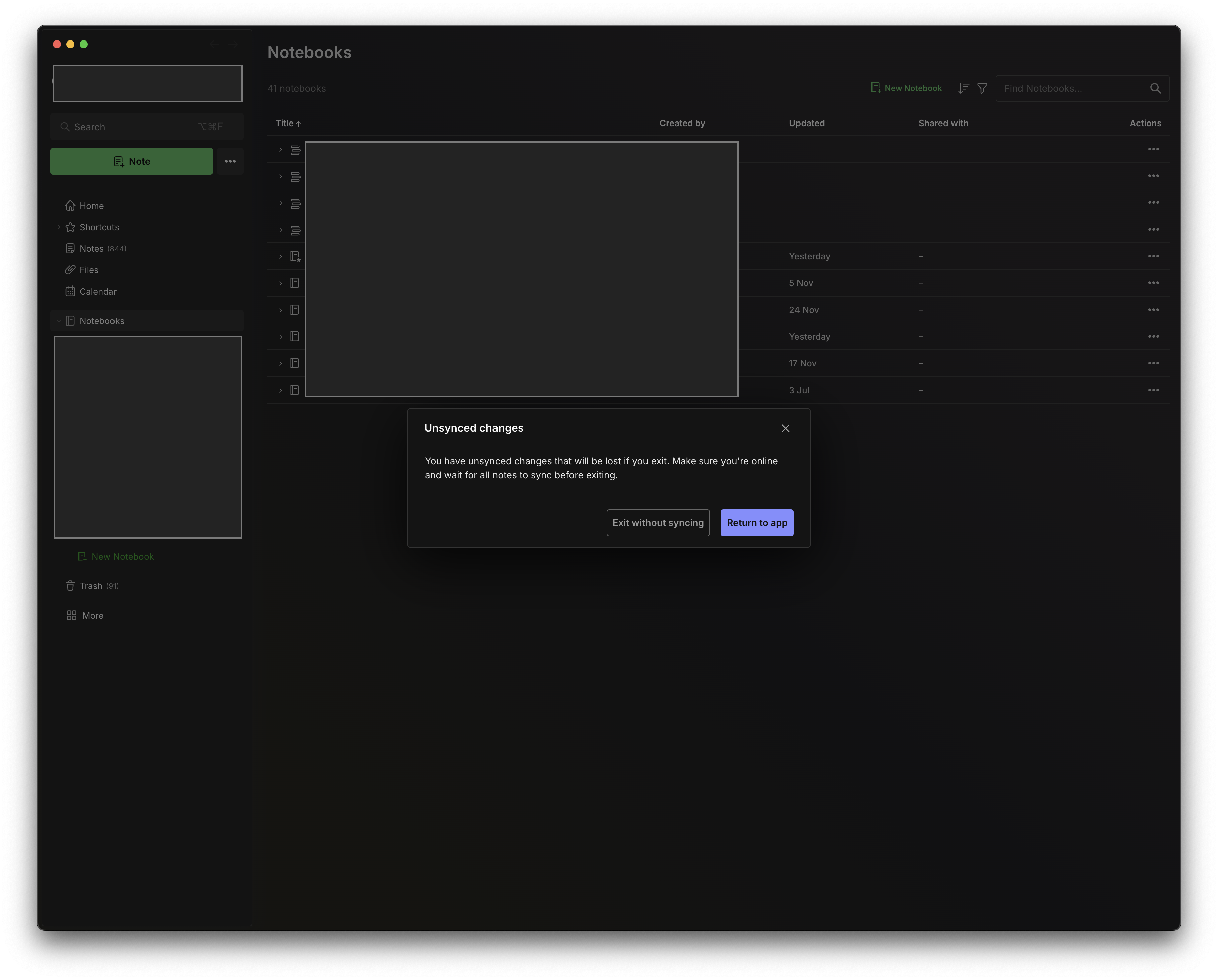This screenshot has height=980, width=1218.
Task: Open Trash (91) in the sidebar
Action: coord(99,586)
